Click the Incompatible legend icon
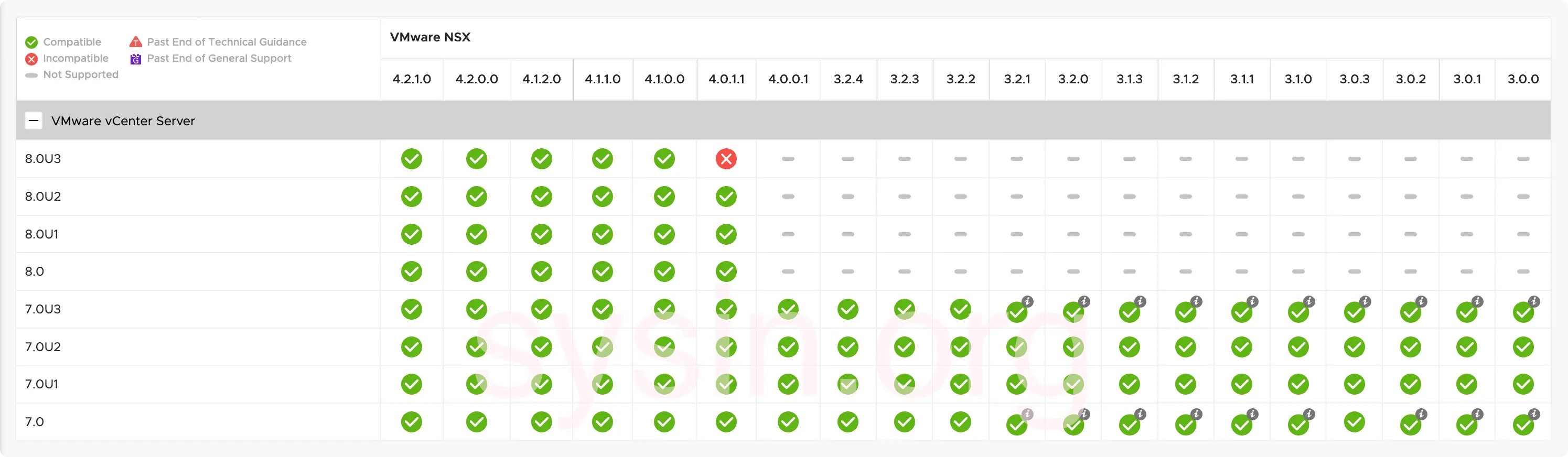Viewport: 1568px width, 457px height. (31, 59)
